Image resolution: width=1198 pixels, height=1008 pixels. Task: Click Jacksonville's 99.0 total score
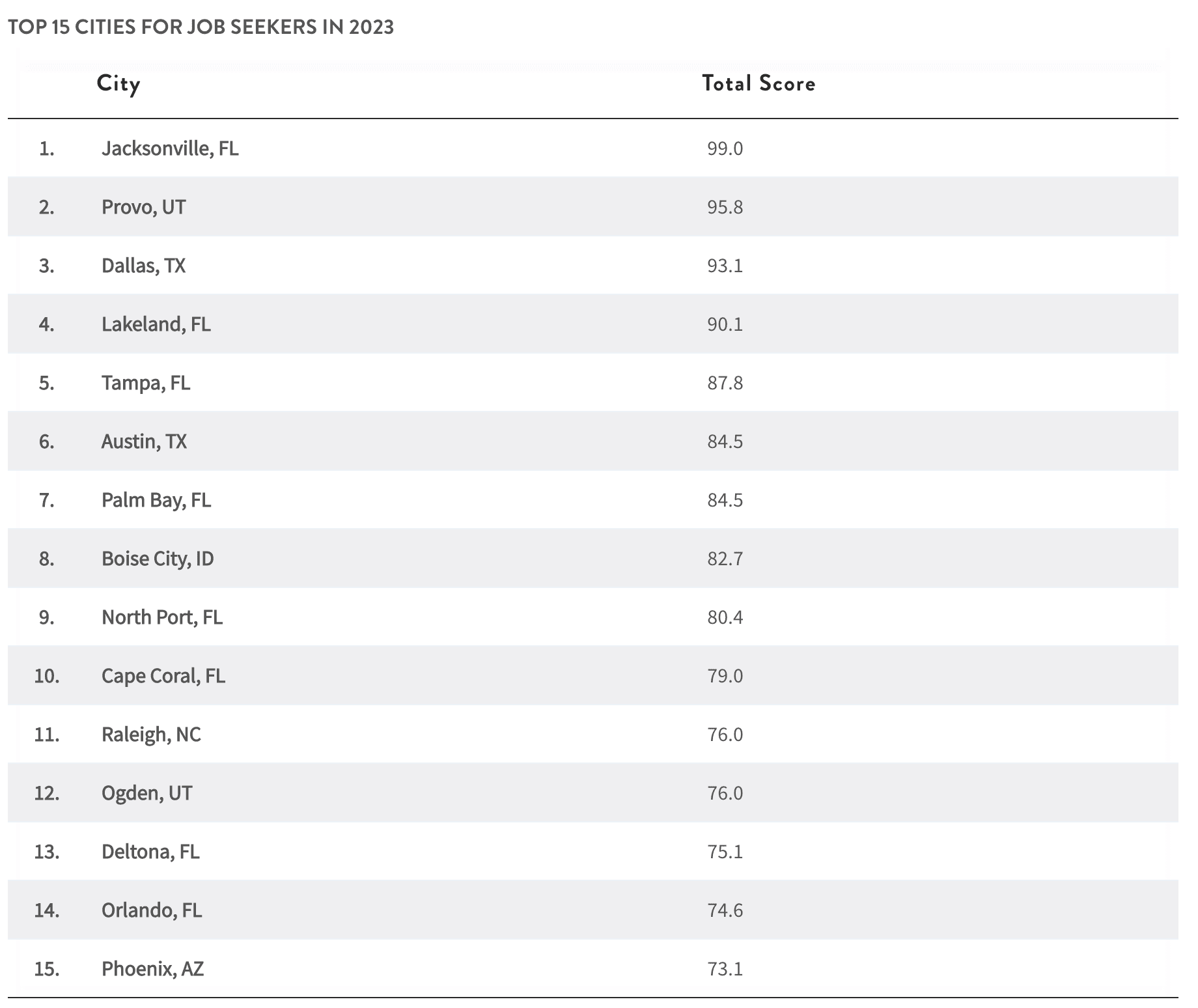(725, 148)
